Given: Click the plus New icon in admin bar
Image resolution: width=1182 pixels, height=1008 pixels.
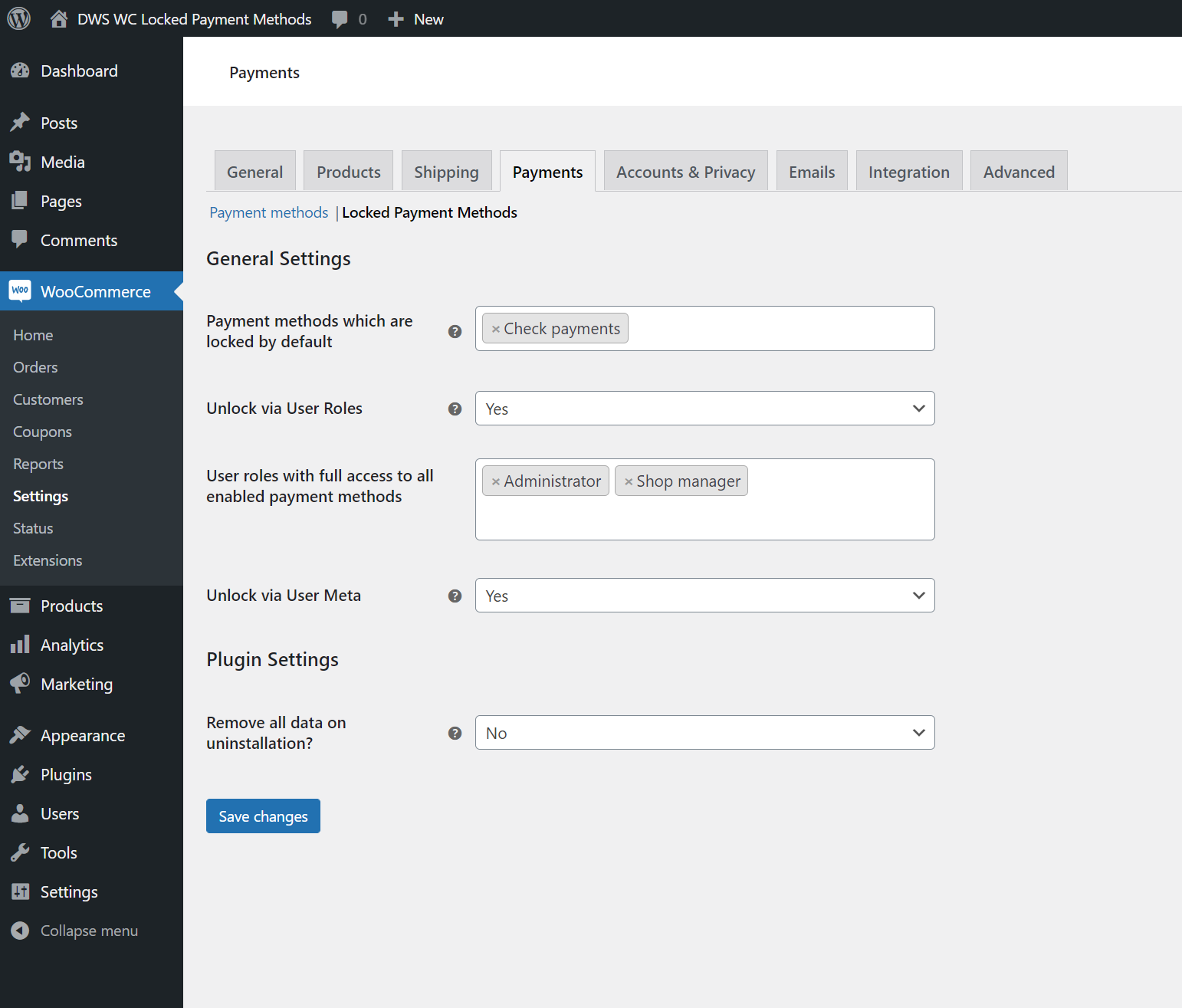Looking at the screenshot, I should 396,19.
